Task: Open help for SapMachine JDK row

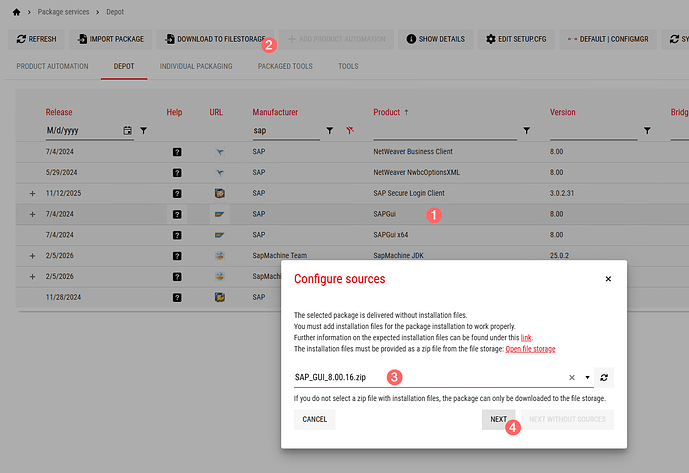Action: coord(177,256)
